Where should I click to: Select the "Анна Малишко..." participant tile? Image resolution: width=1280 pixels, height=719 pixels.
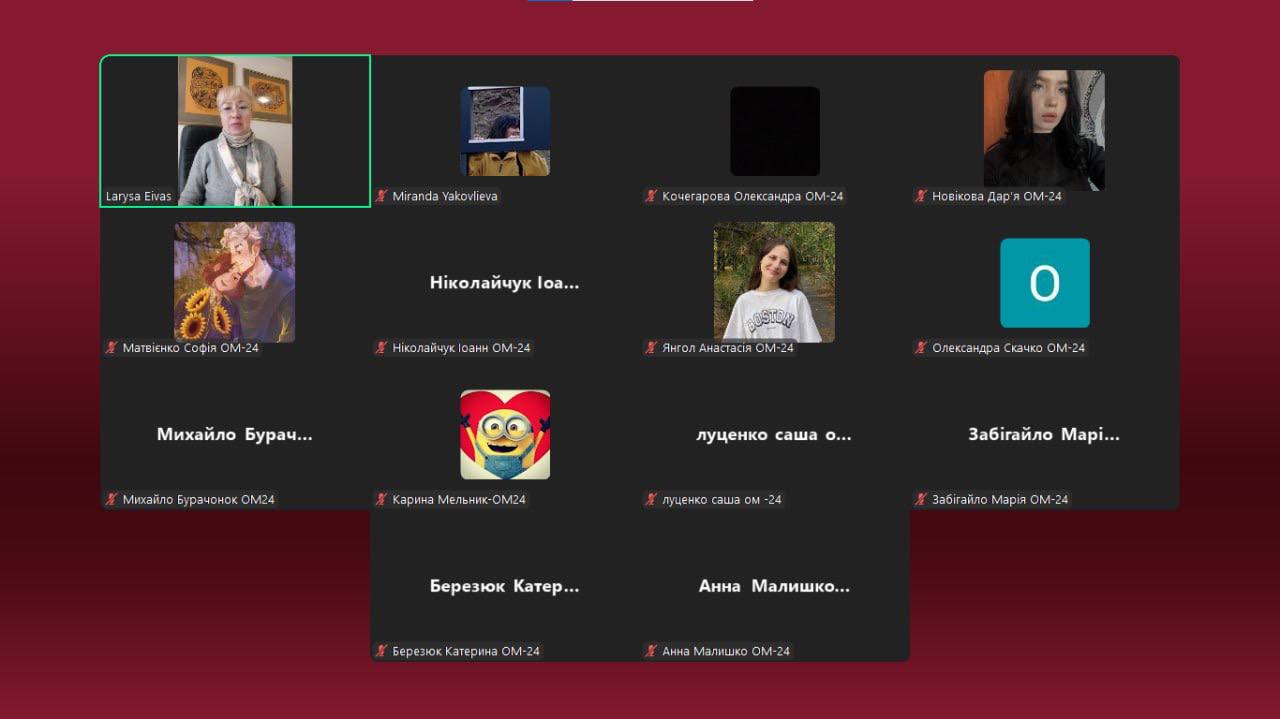pos(775,586)
